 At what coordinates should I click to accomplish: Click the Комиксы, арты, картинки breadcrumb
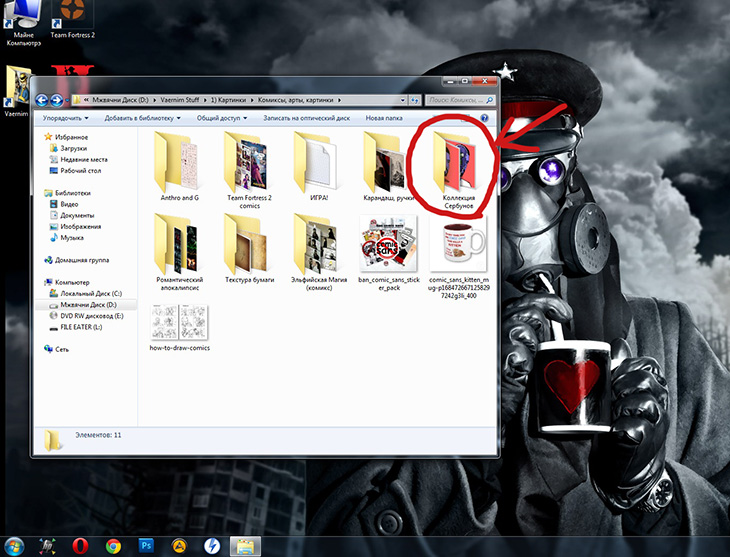click(x=296, y=100)
